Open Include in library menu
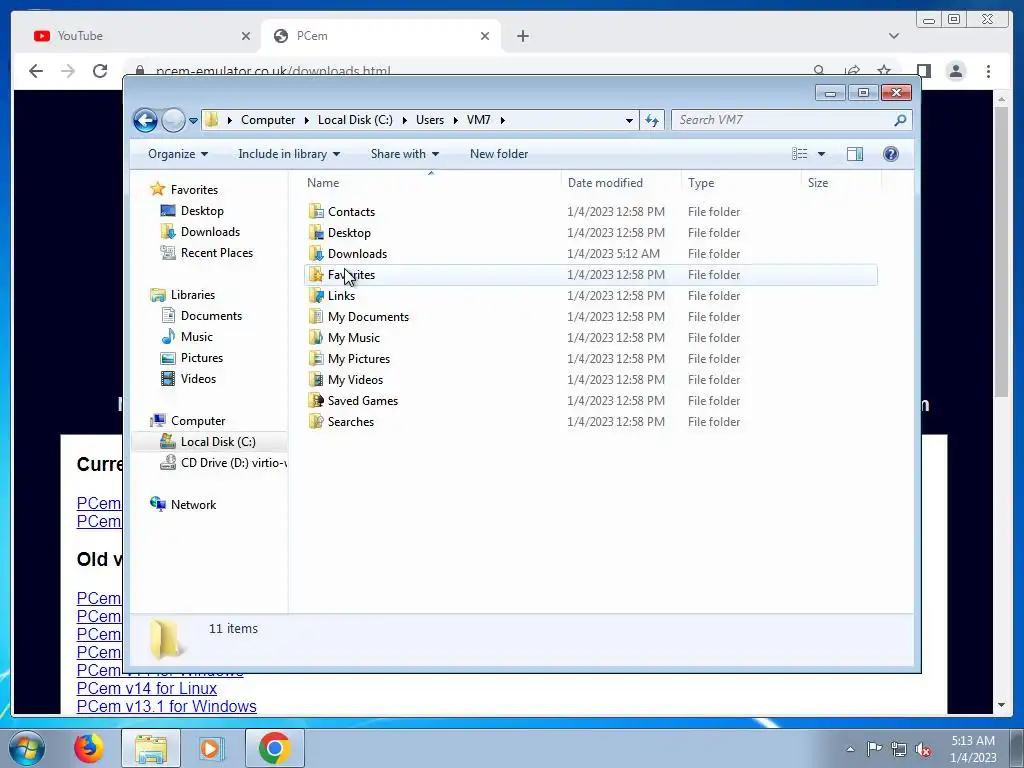Image resolution: width=1024 pixels, height=768 pixels. click(289, 154)
